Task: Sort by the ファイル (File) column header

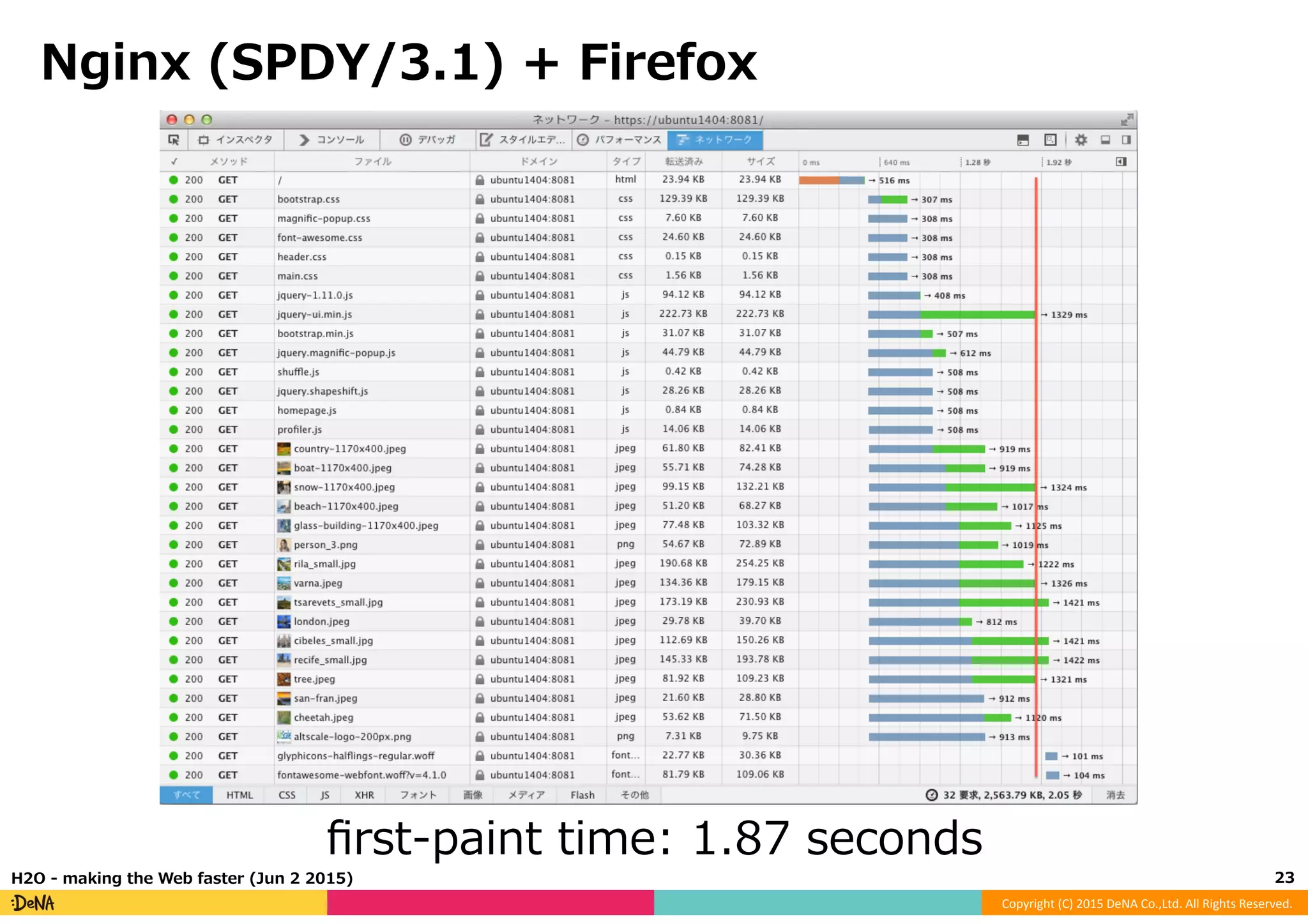Action: tap(372, 162)
